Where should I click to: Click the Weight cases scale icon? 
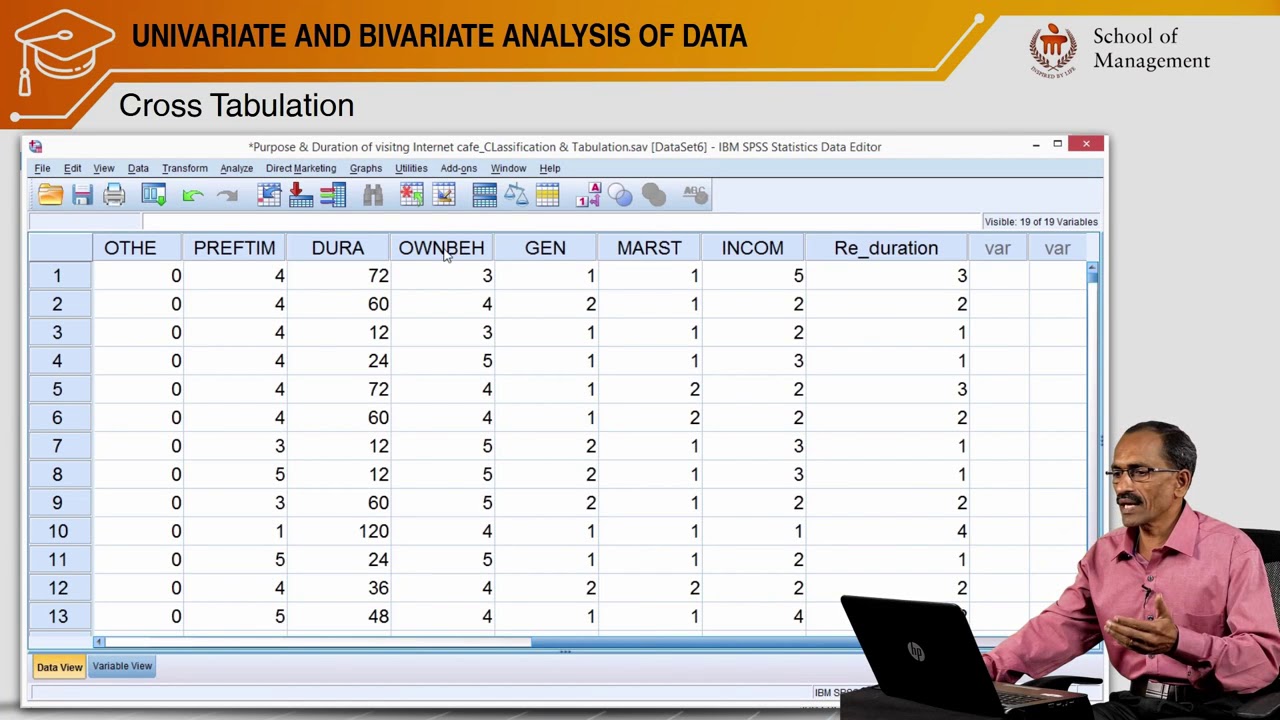click(516, 195)
